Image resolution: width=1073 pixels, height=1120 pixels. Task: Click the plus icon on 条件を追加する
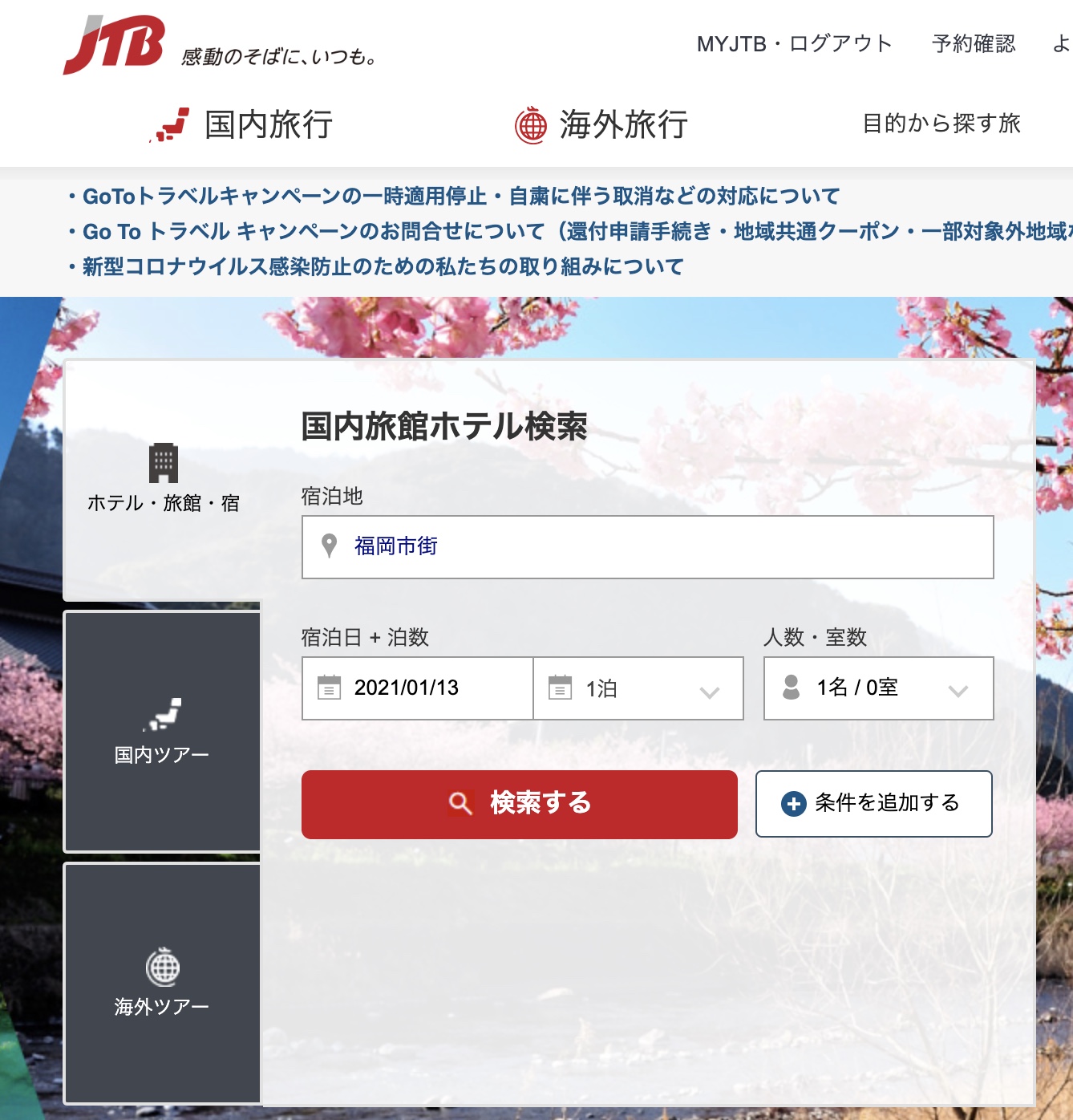pyautogui.click(x=792, y=804)
